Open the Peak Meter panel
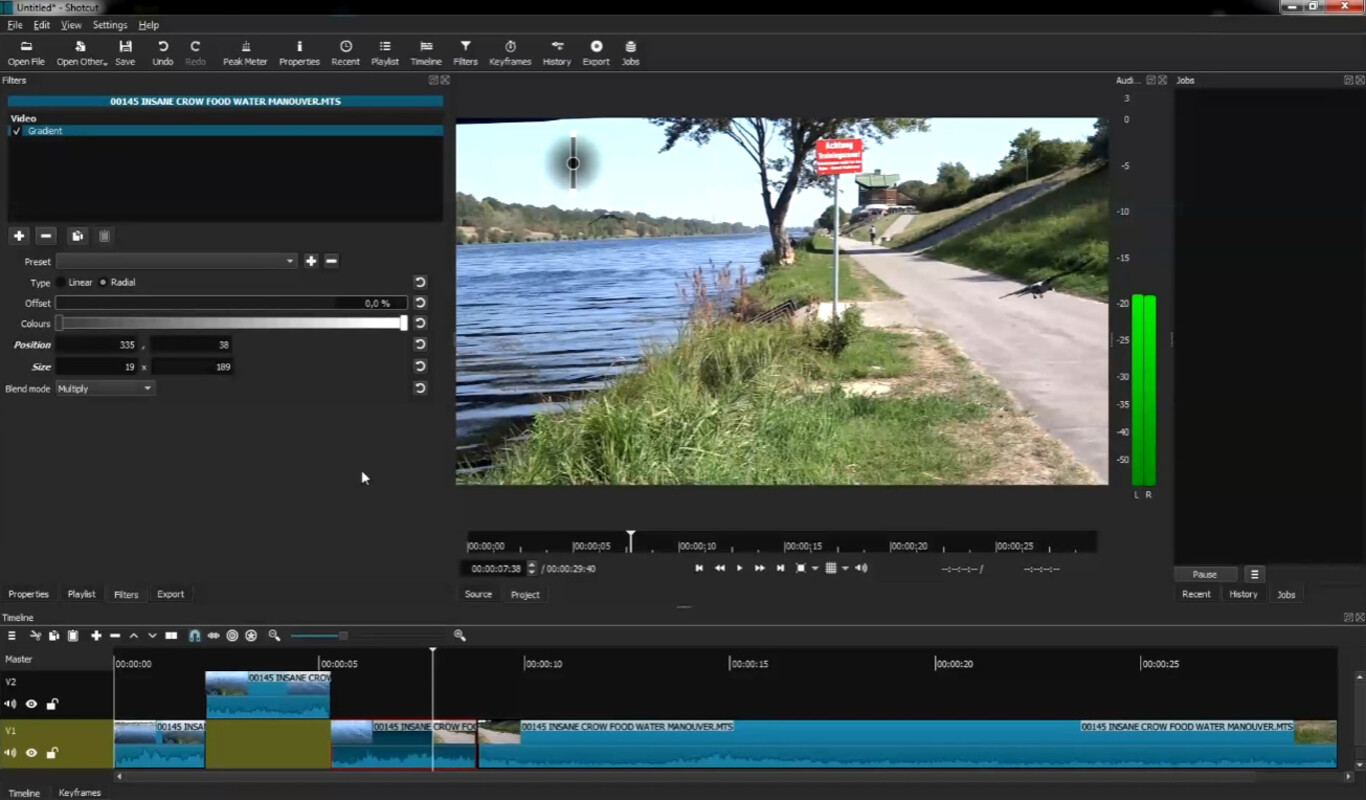The height and width of the screenshot is (800, 1366). click(245, 52)
